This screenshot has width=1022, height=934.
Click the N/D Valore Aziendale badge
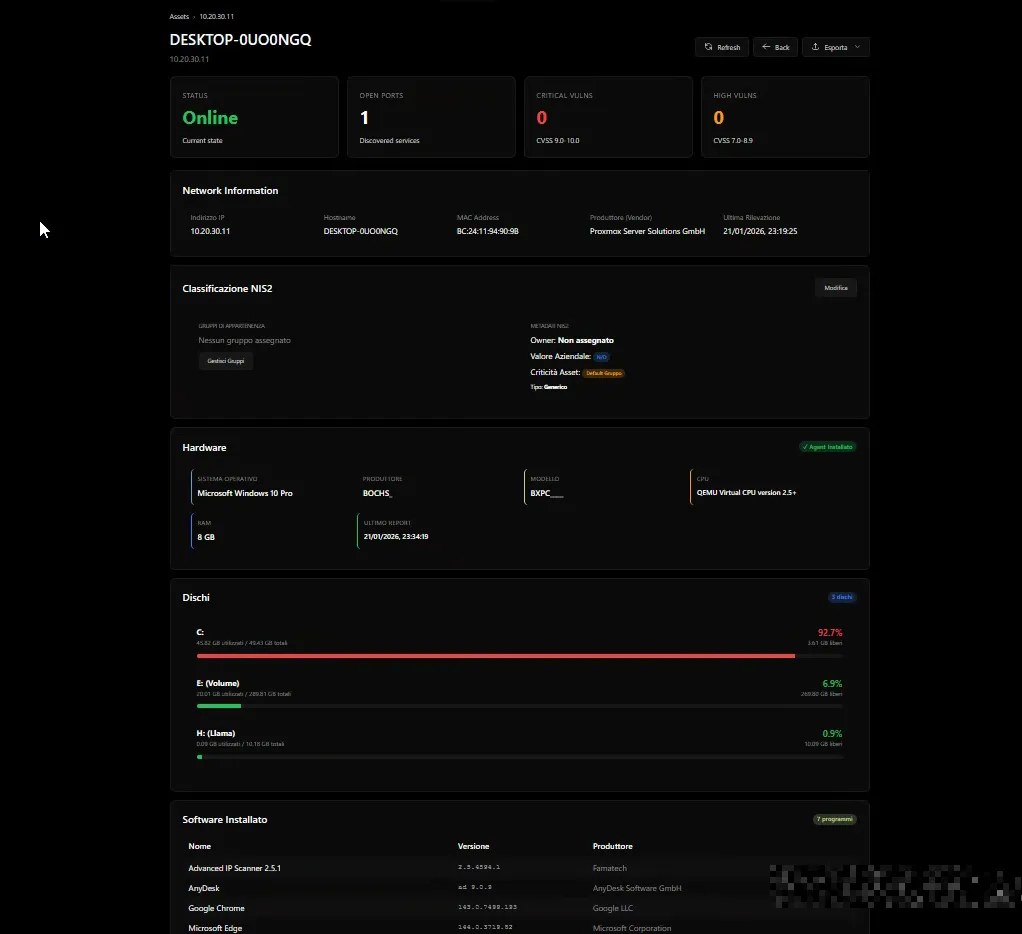click(601, 357)
